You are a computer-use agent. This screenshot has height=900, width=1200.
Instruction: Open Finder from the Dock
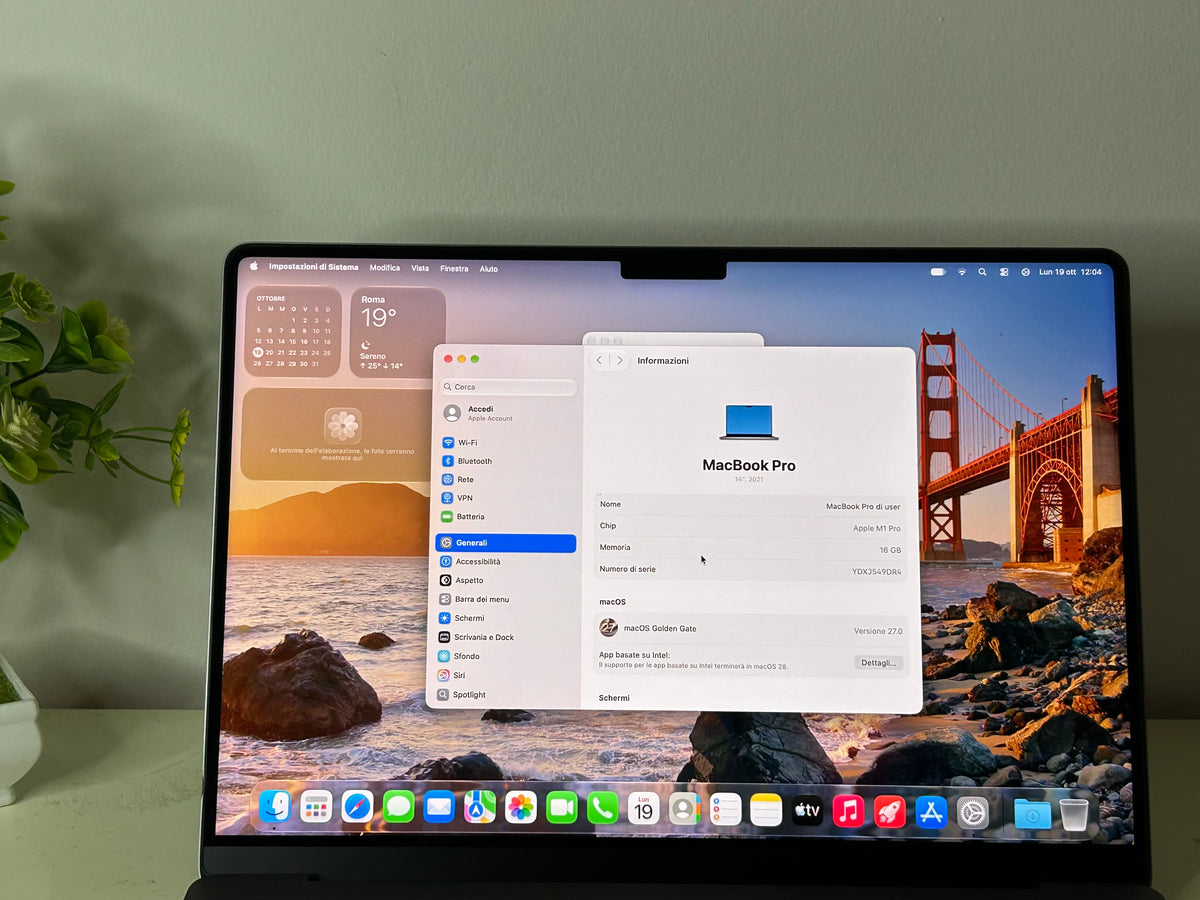(274, 806)
